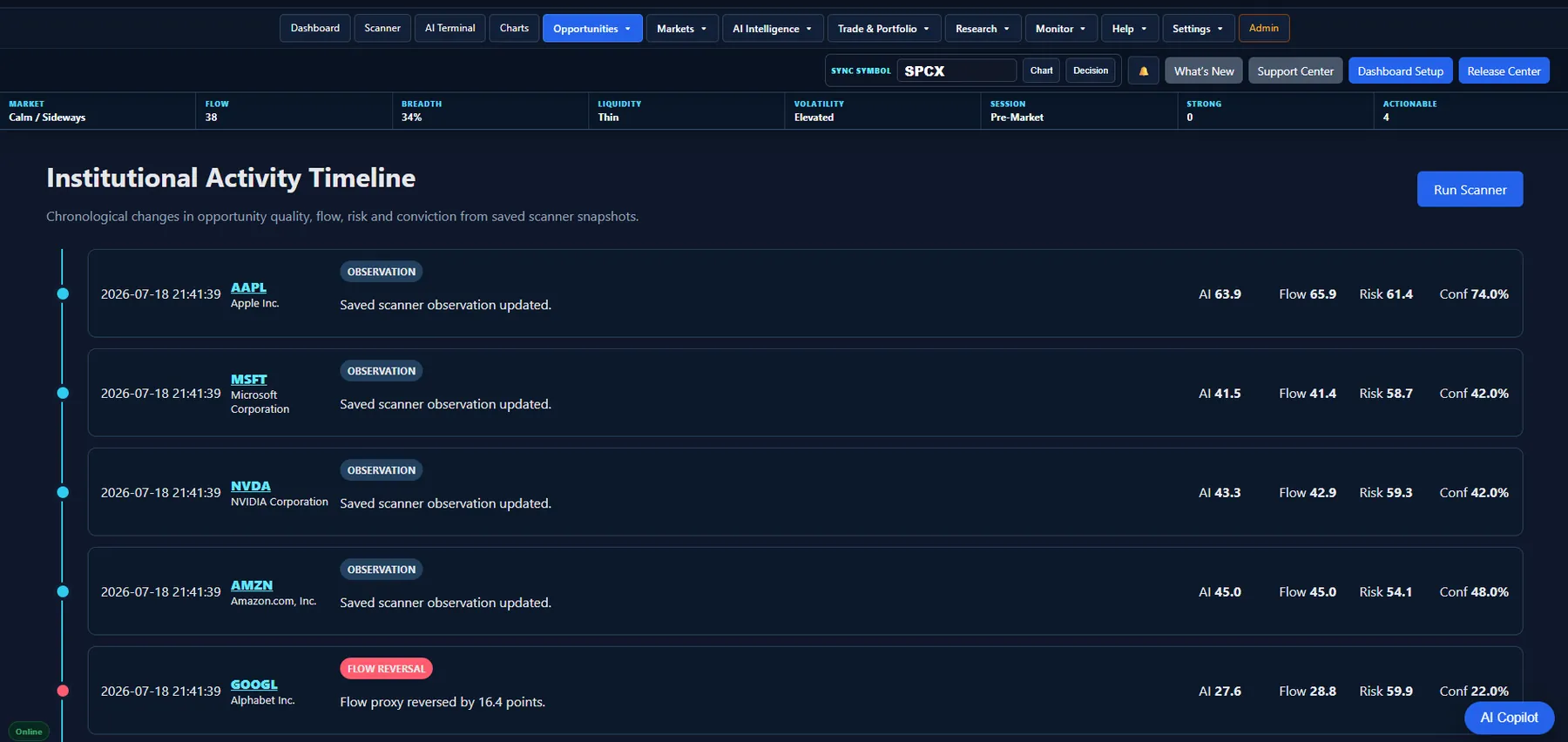Click the Online status indicator
The image size is (1568, 742).
click(x=29, y=732)
